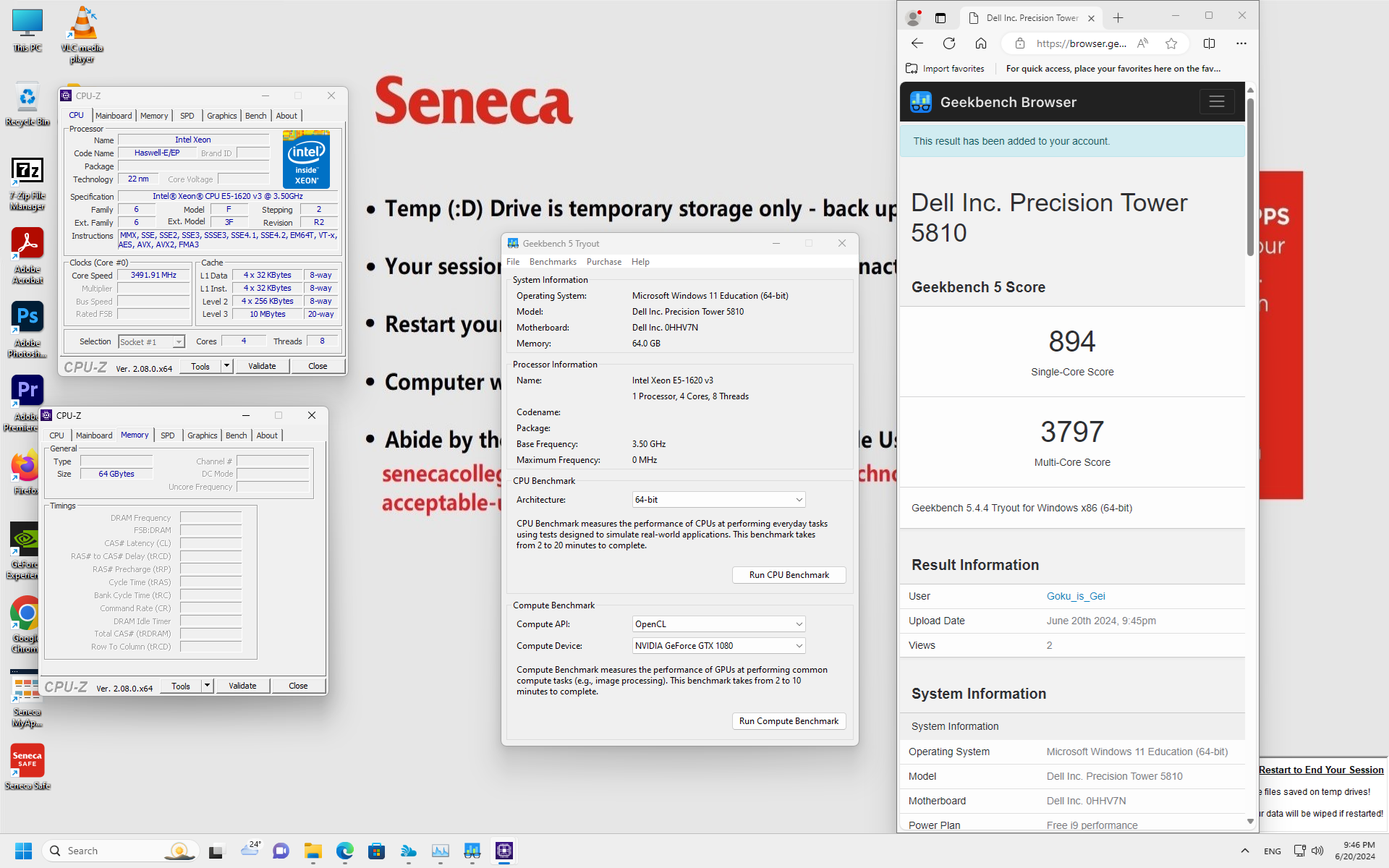Click the taskbar Search box
Viewport: 1389px width, 868px height.
tap(120, 851)
